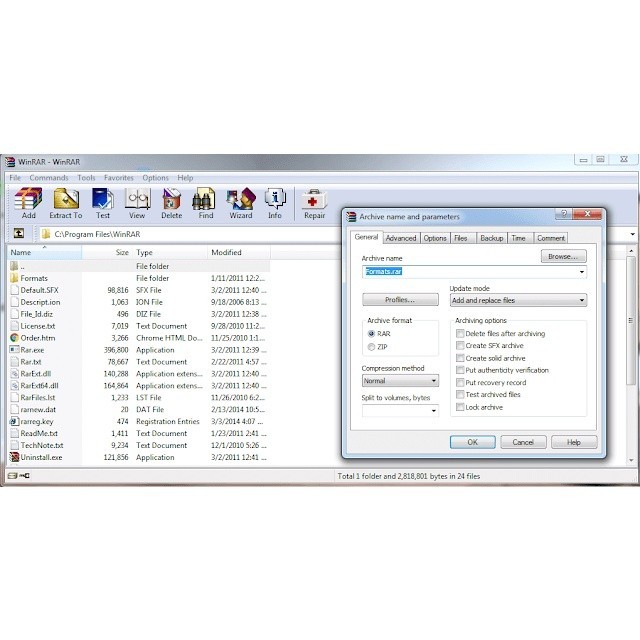
Task: Open the Options menu
Action: point(155,178)
